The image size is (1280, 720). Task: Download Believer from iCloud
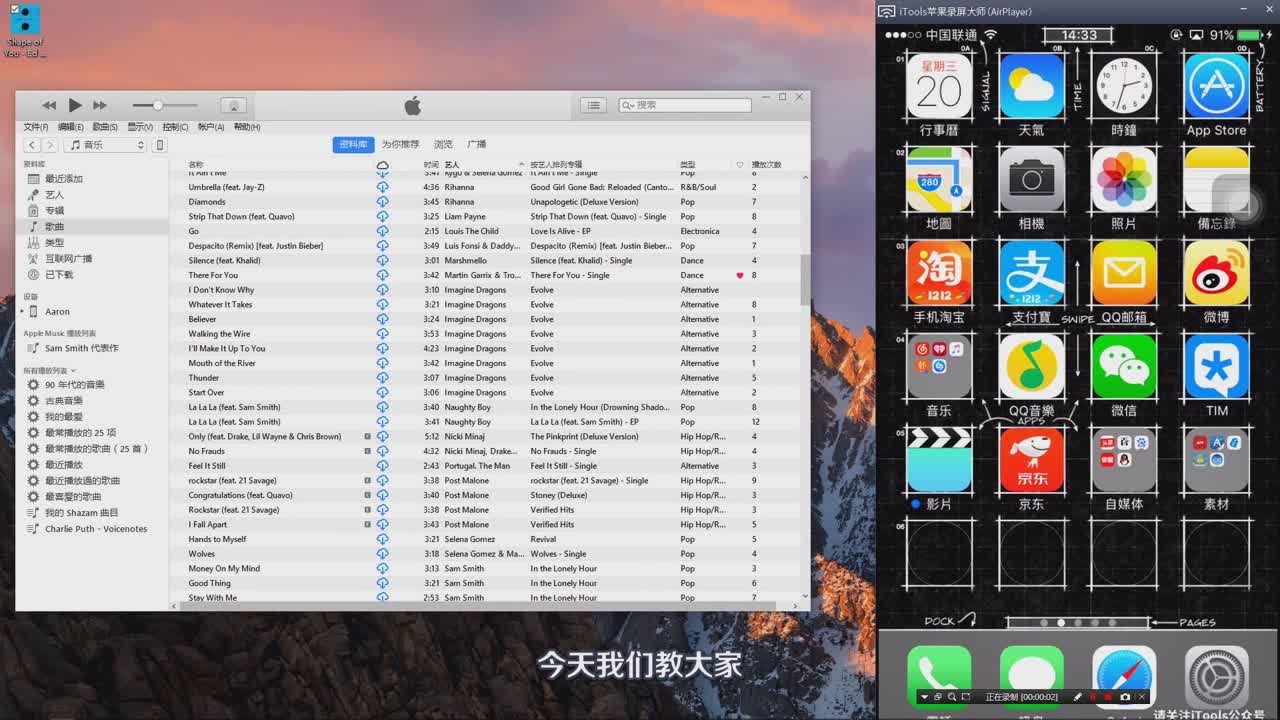pos(382,319)
